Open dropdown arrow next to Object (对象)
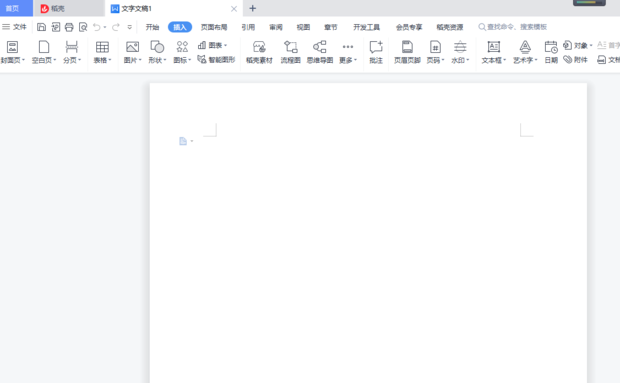The height and width of the screenshot is (383, 620). point(591,45)
